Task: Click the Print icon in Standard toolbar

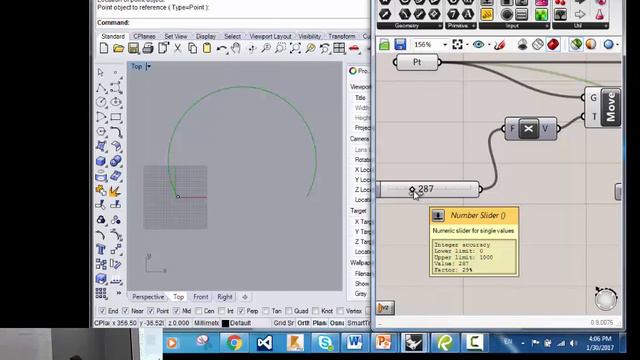Action: click(148, 49)
